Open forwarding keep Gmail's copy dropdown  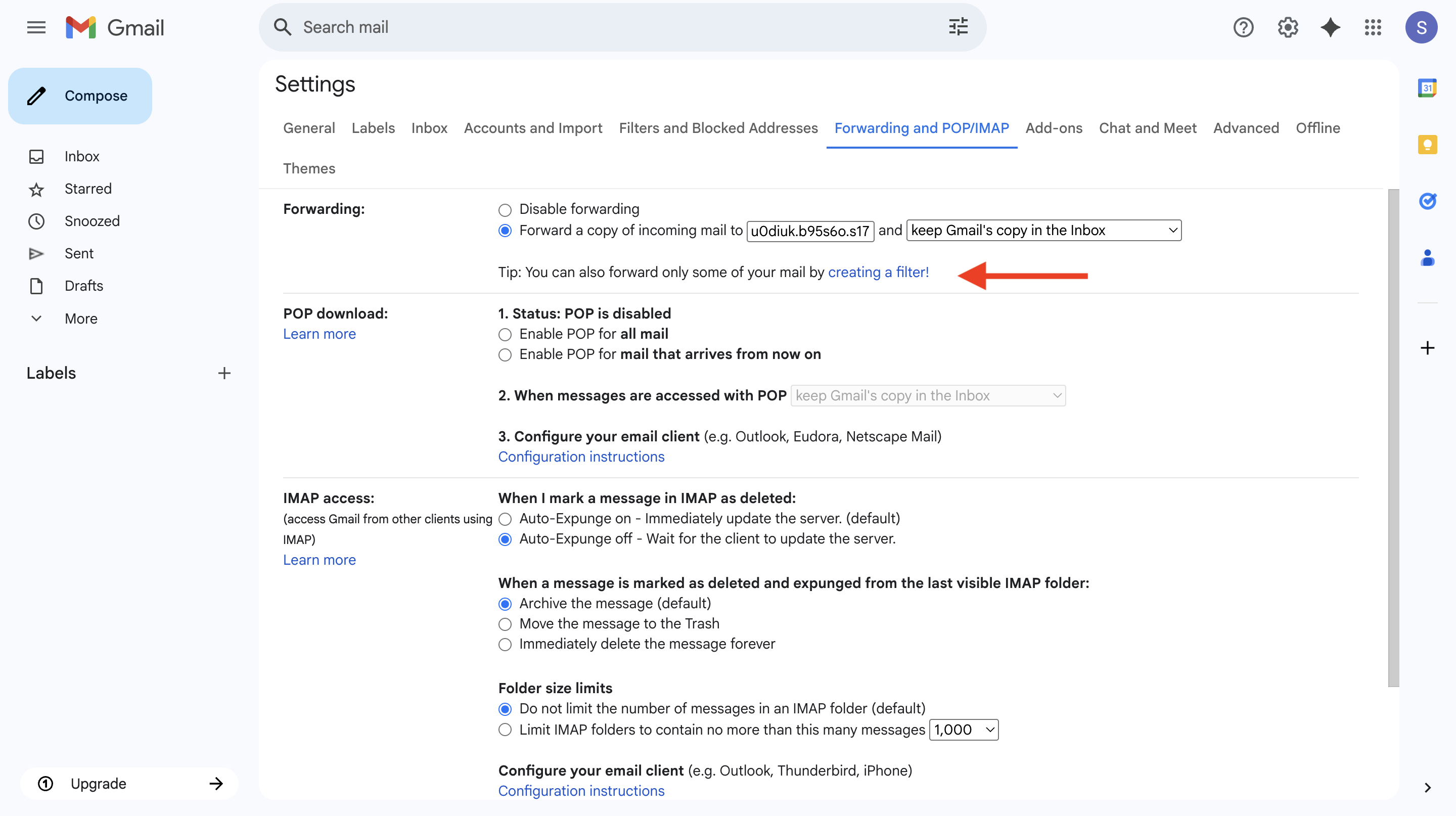click(x=1043, y=231)
